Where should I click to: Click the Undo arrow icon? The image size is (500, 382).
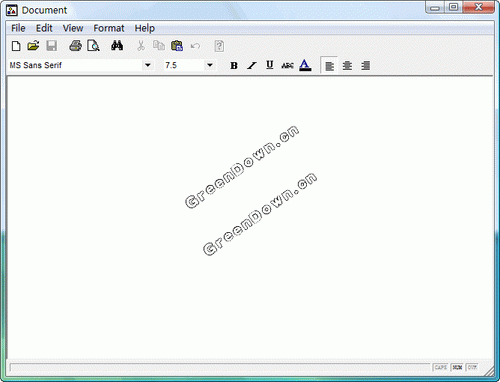tap(195, 46)
